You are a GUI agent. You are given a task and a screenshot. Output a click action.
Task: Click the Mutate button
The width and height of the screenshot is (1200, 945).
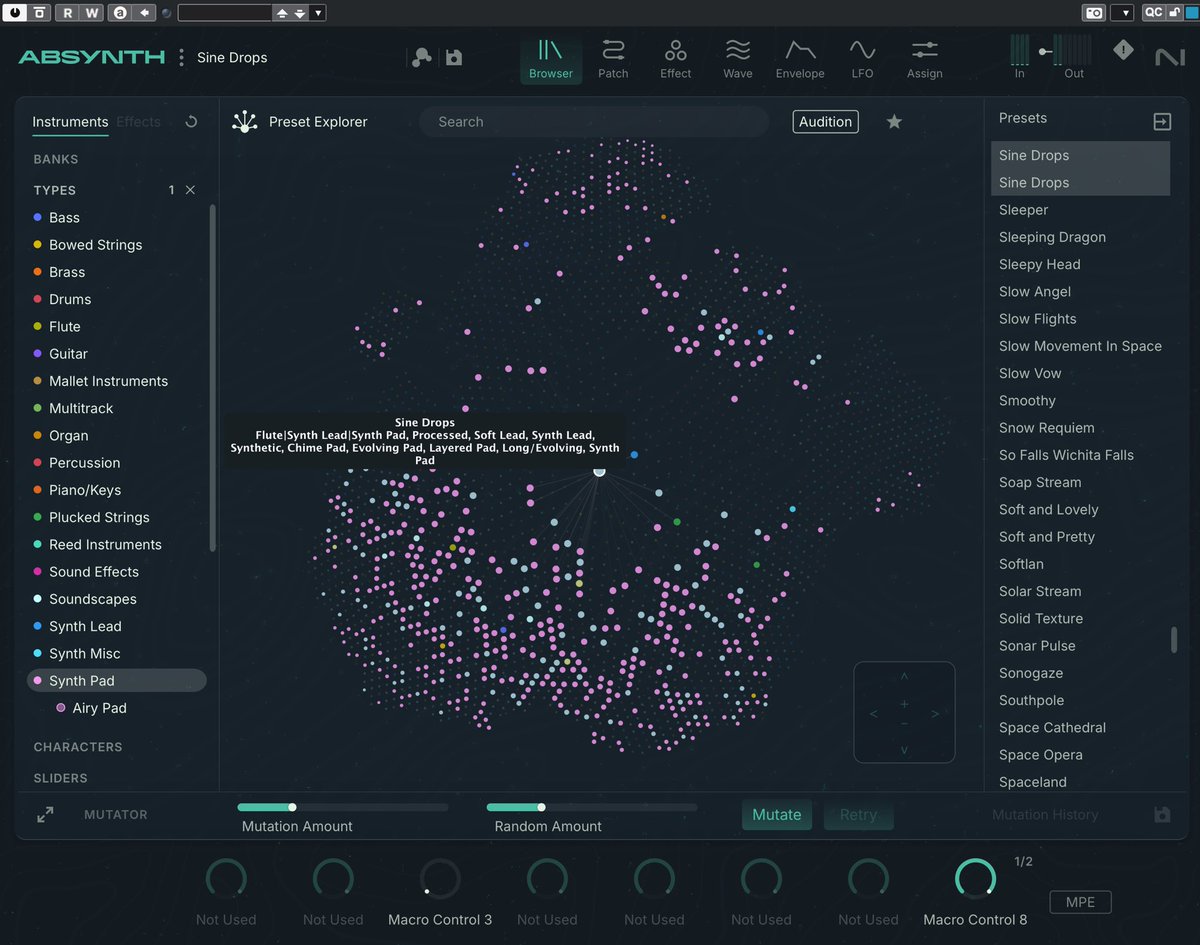[777, 815]
